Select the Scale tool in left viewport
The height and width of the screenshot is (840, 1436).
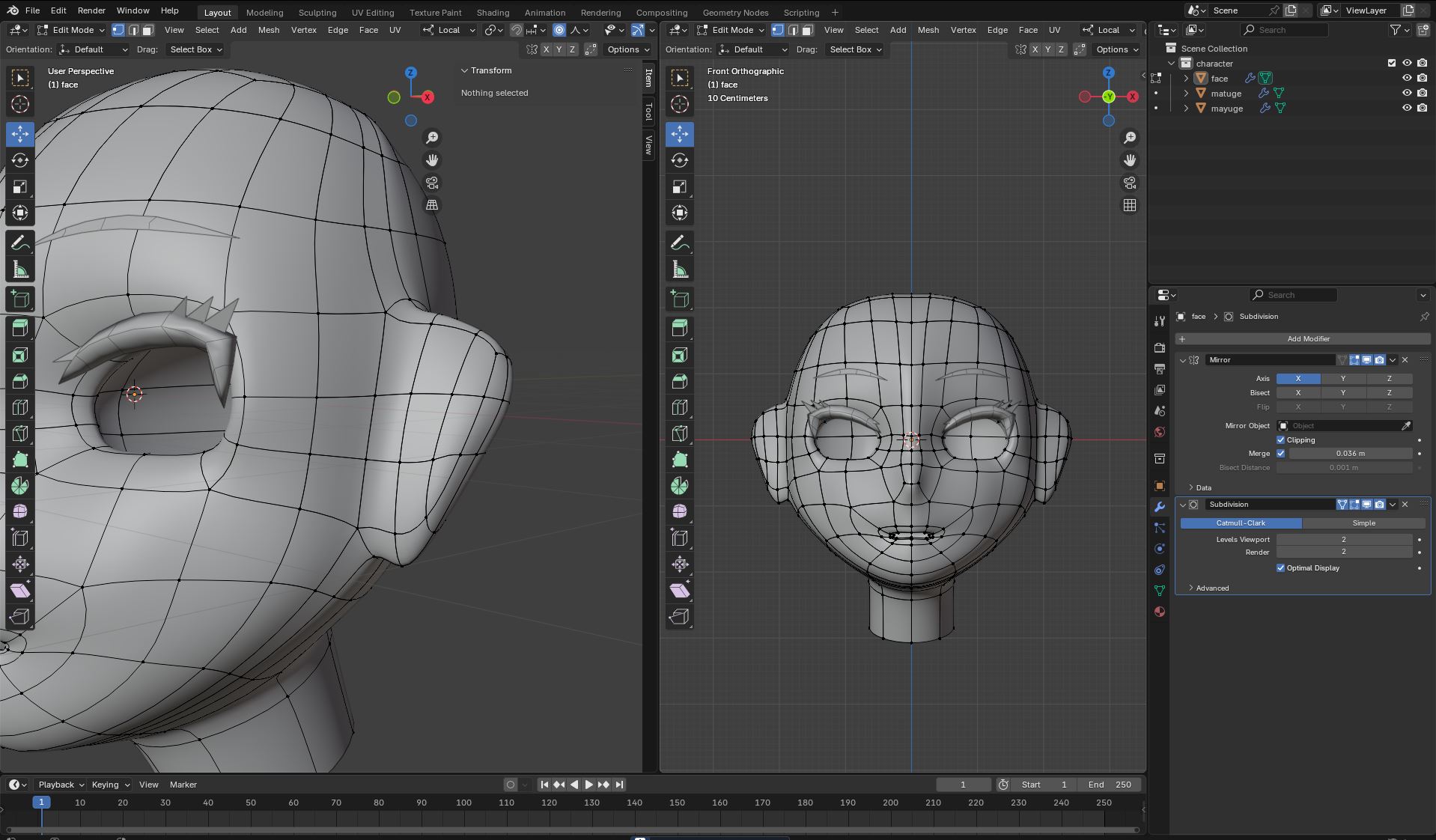pos(20,186)
